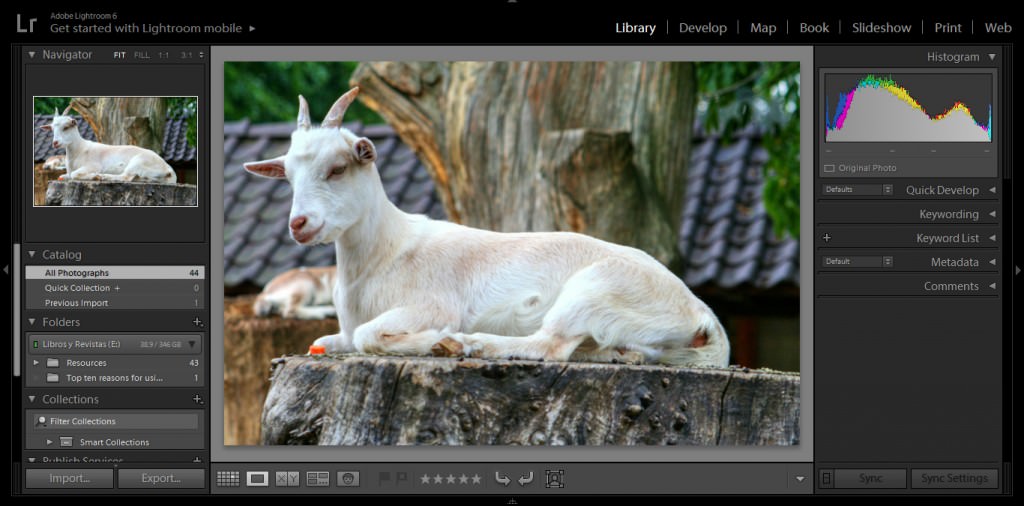Screen dimensions: 1024x506
Task: Toggle filmstrip with bottom edge arrow
Action: pyautogui.click(x=512, y=501)
